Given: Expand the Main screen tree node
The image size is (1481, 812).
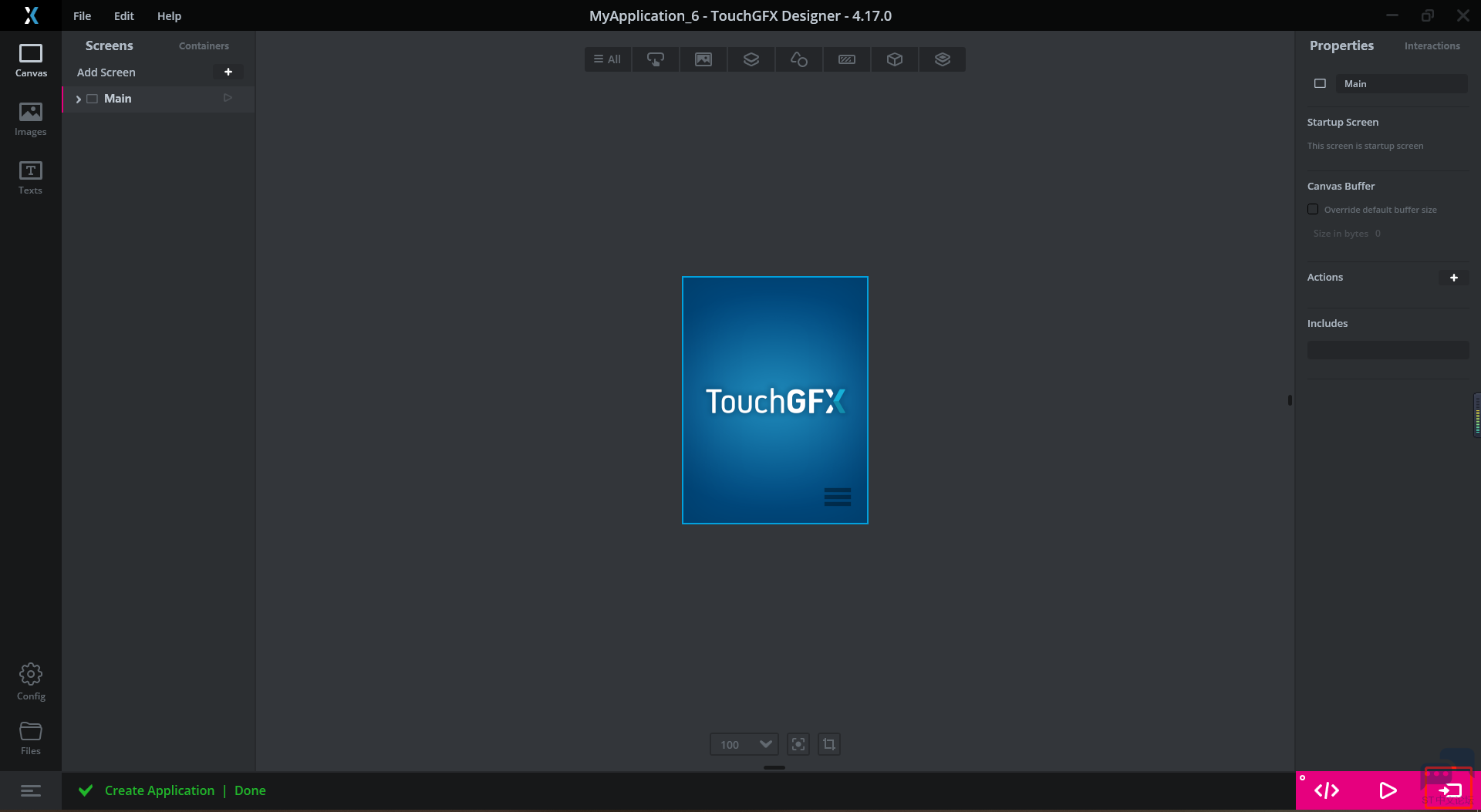Looking at the screenshot, I should click(x=79, y=99).
